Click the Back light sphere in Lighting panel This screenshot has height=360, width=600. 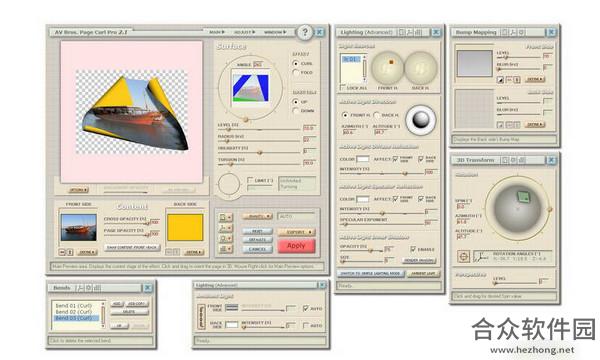[421, 68]
